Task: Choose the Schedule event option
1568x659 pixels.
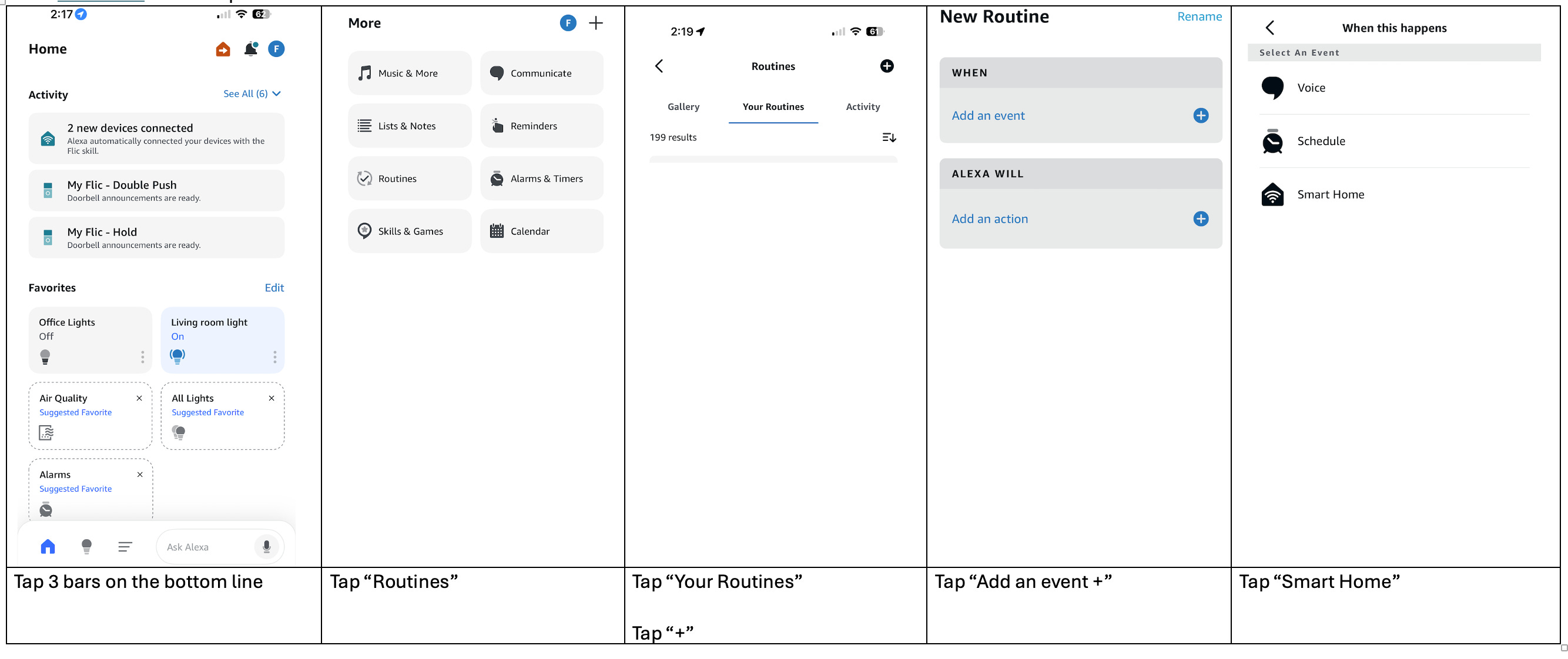Action: click(1320, 141)
